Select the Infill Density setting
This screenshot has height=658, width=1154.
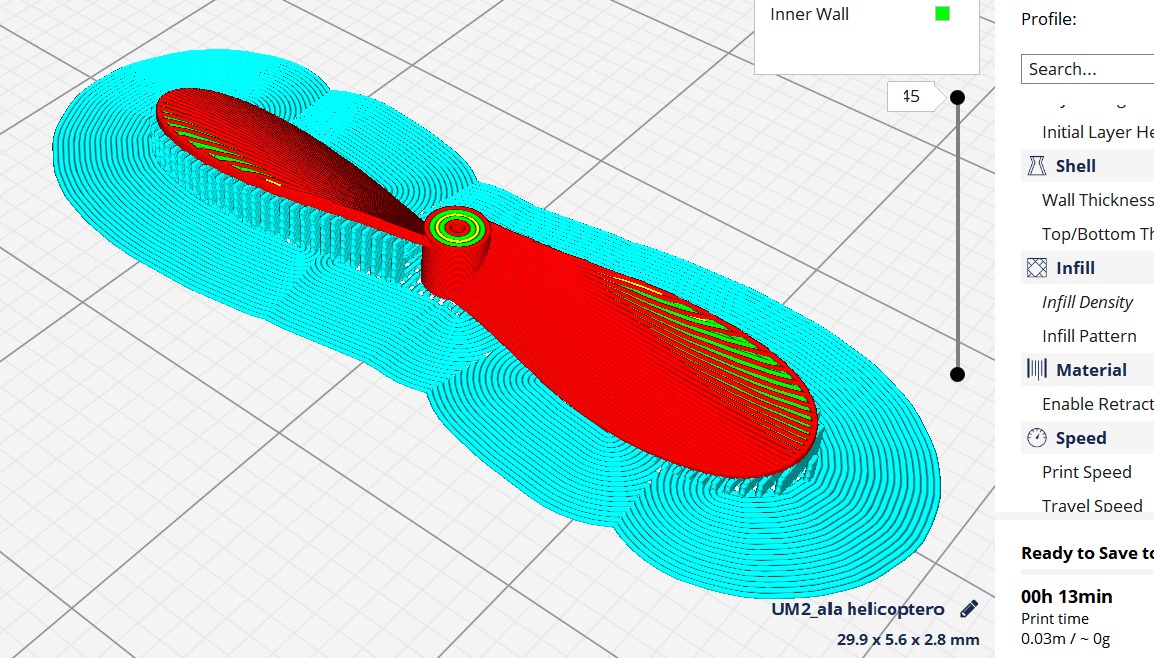click(x=1087, y=302)
